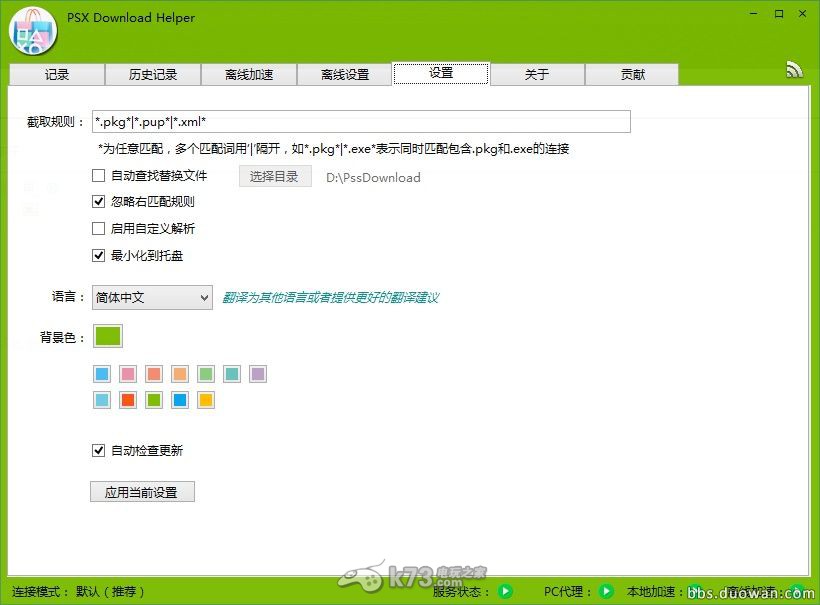The height and width of the screenshot is (605, 820).
Task: Click the RSS feed icon
Action: pos(794,68)
